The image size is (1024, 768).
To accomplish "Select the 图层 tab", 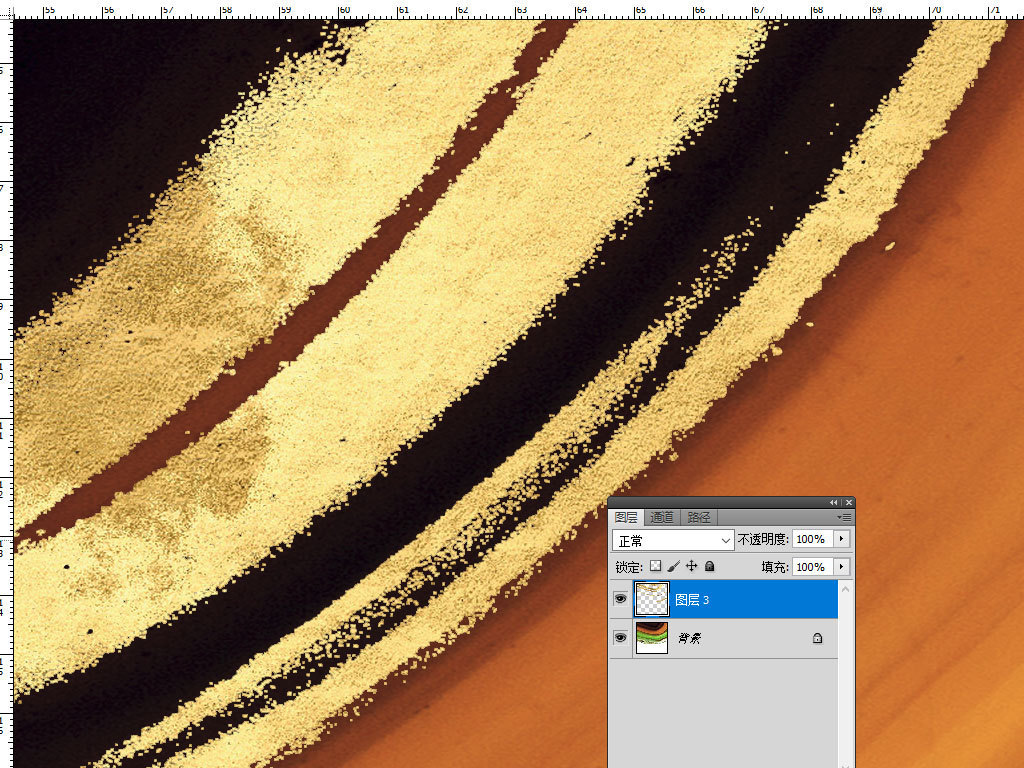I will (627, 517).
